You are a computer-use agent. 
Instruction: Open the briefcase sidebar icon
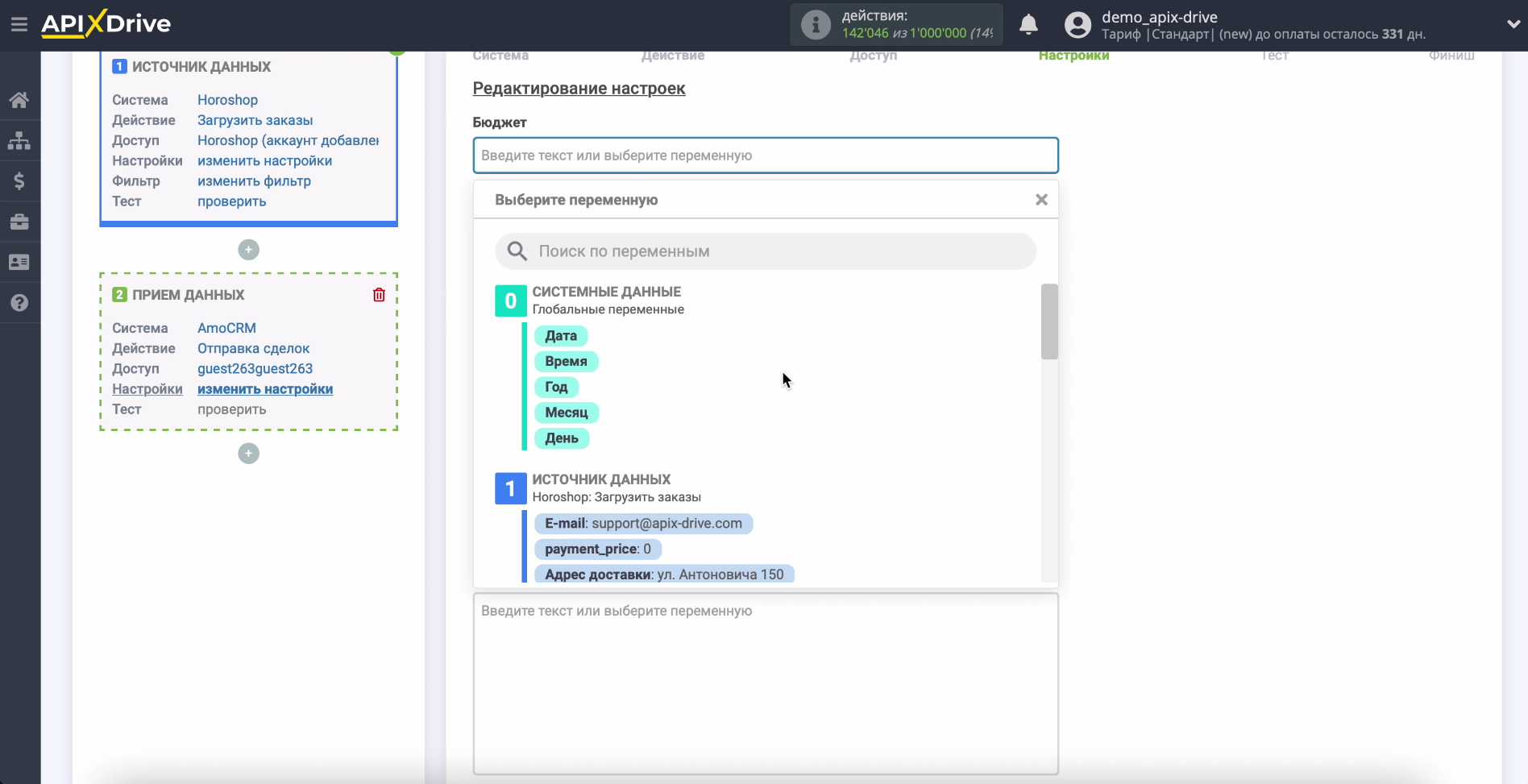(19, 222)
